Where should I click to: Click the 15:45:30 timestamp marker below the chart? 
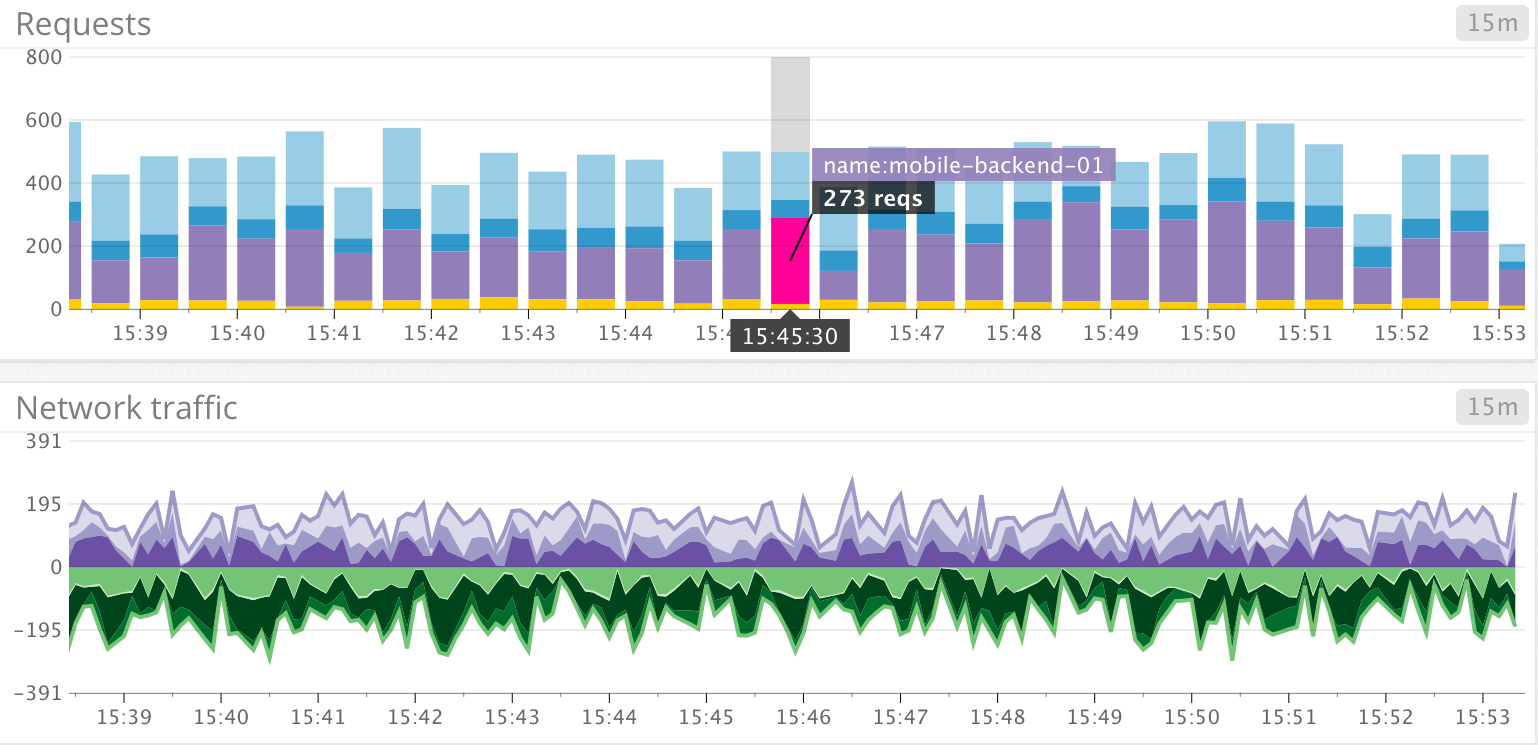pyautogui.click(x=789, y=335)
